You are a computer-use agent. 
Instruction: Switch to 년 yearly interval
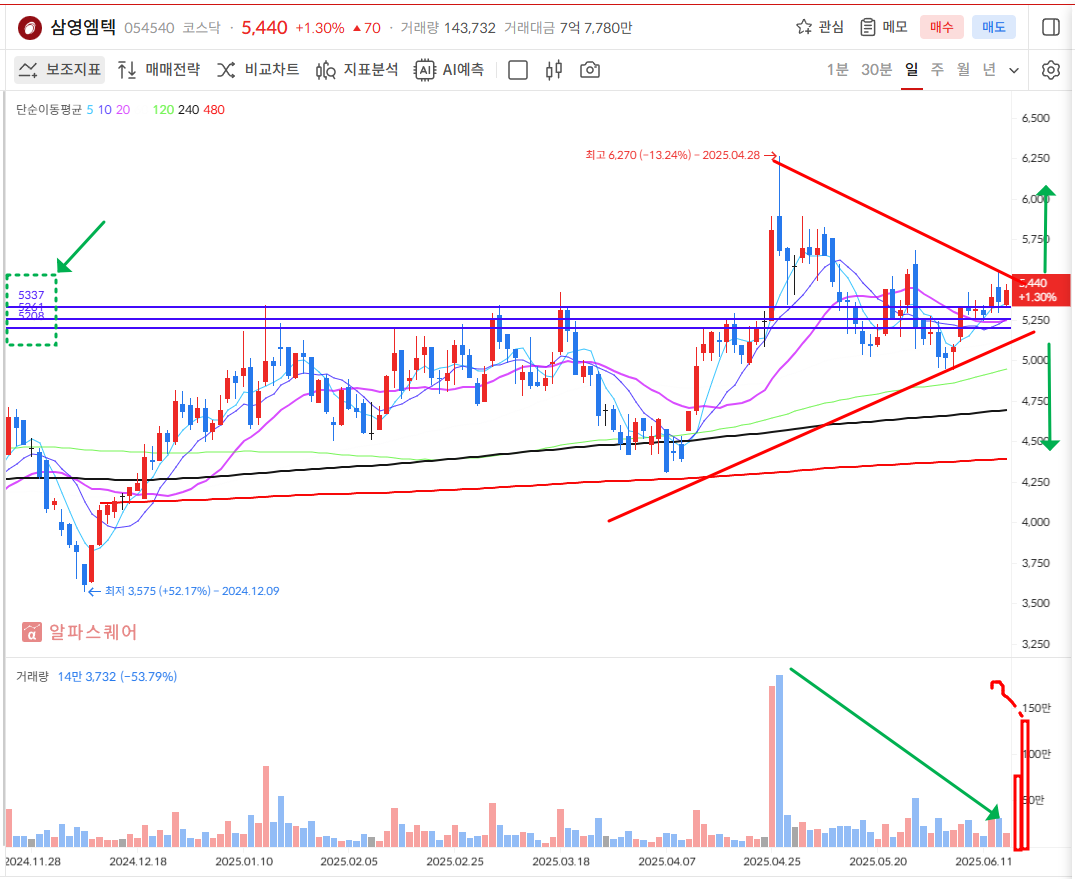(x=989, y=69)
